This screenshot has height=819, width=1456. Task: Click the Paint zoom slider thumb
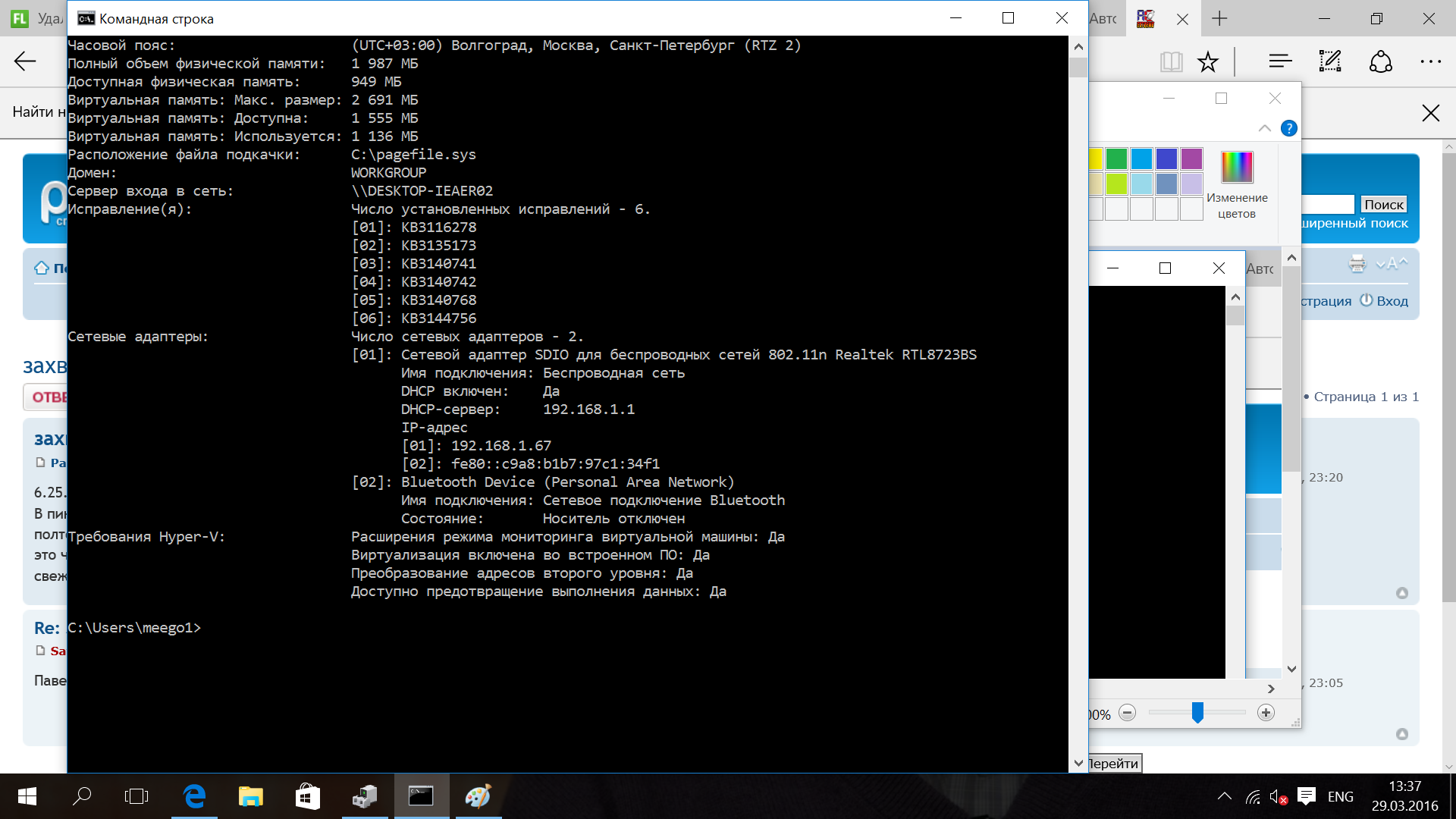(x=1197, y=712)
